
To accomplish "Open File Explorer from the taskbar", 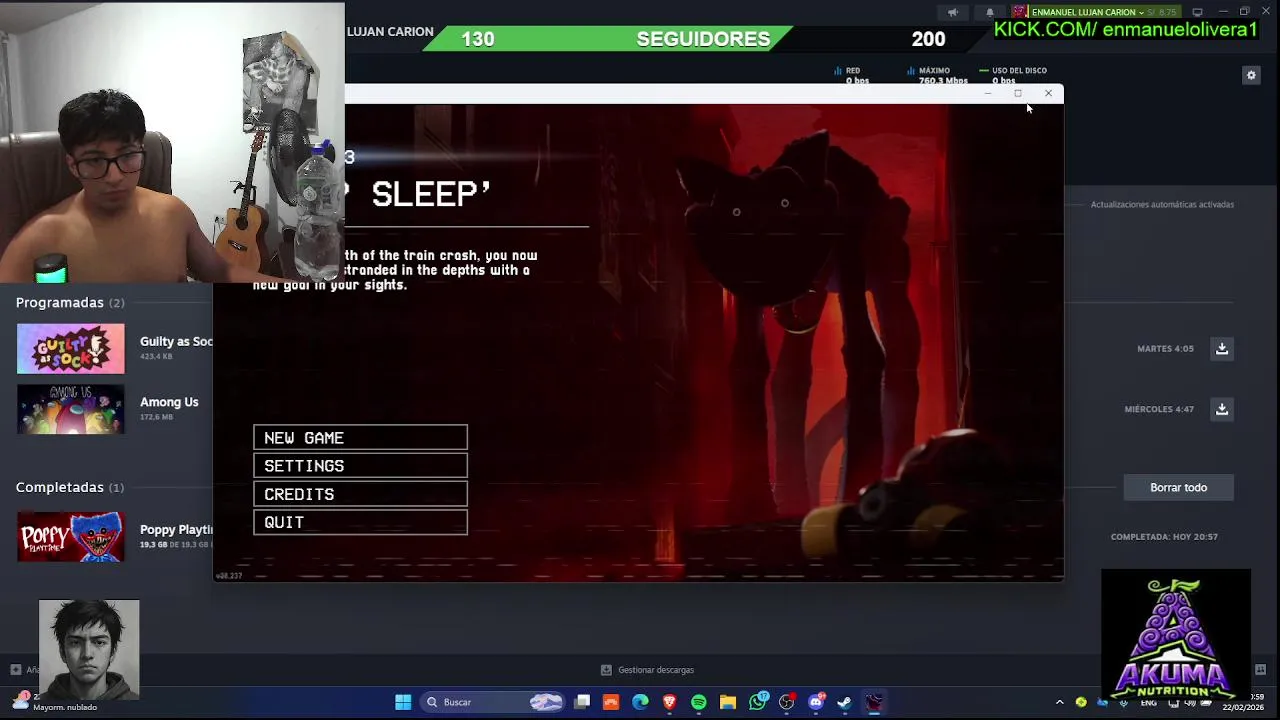I will coord(728,702).
